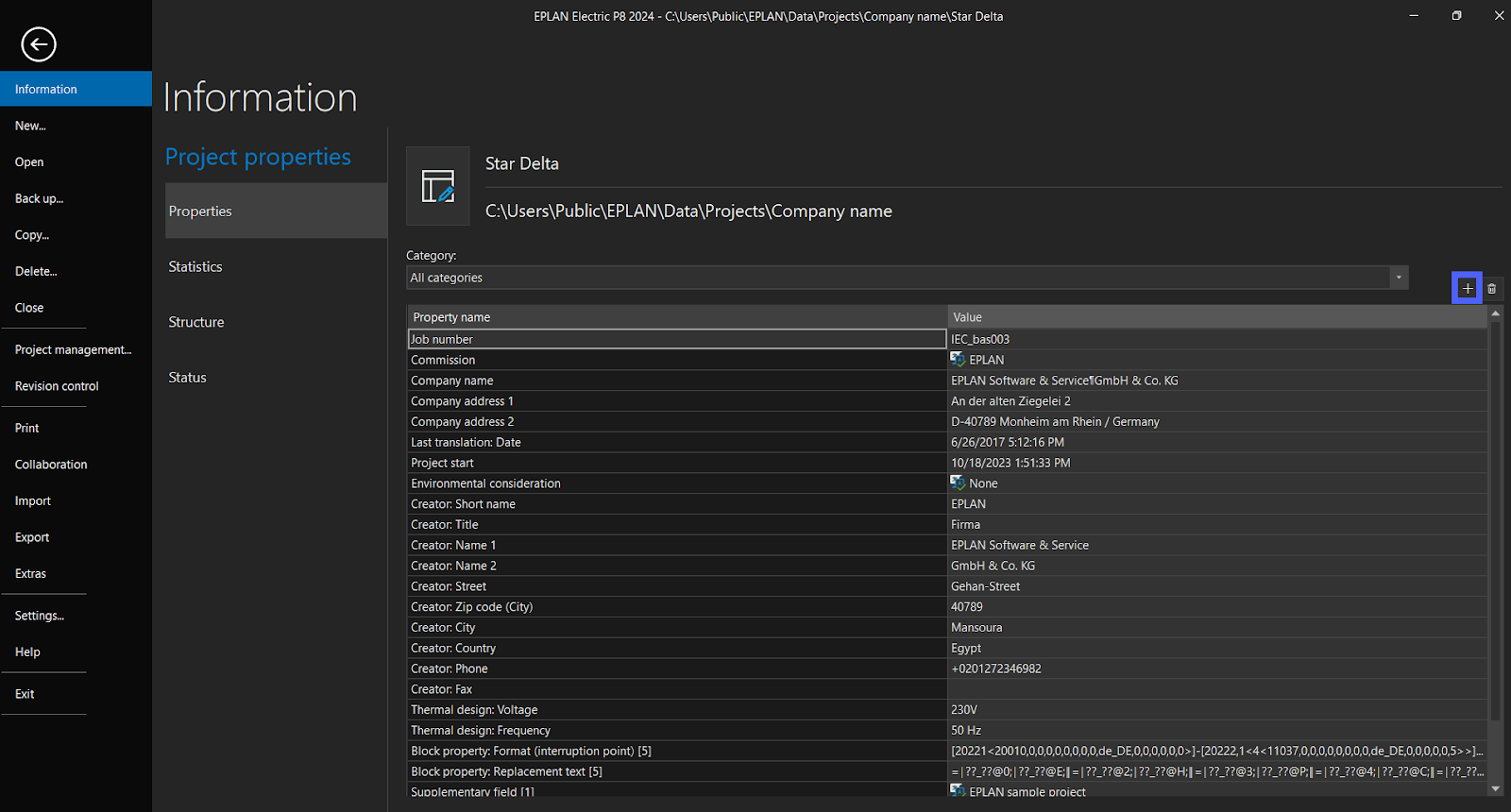The width and height of the screenshot is (1511, 812).
Task: Open the All categories combo box
Action: pos(897,278)
